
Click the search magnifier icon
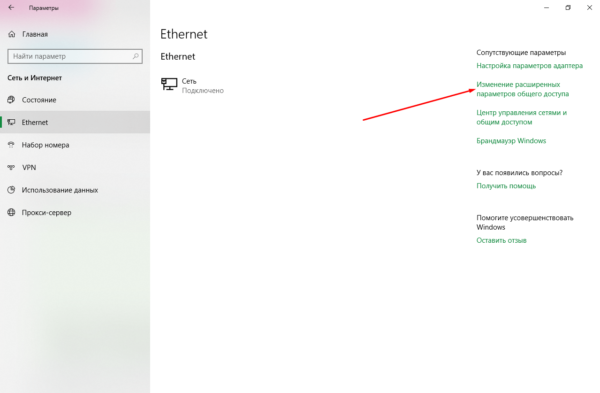pos(135,56)
